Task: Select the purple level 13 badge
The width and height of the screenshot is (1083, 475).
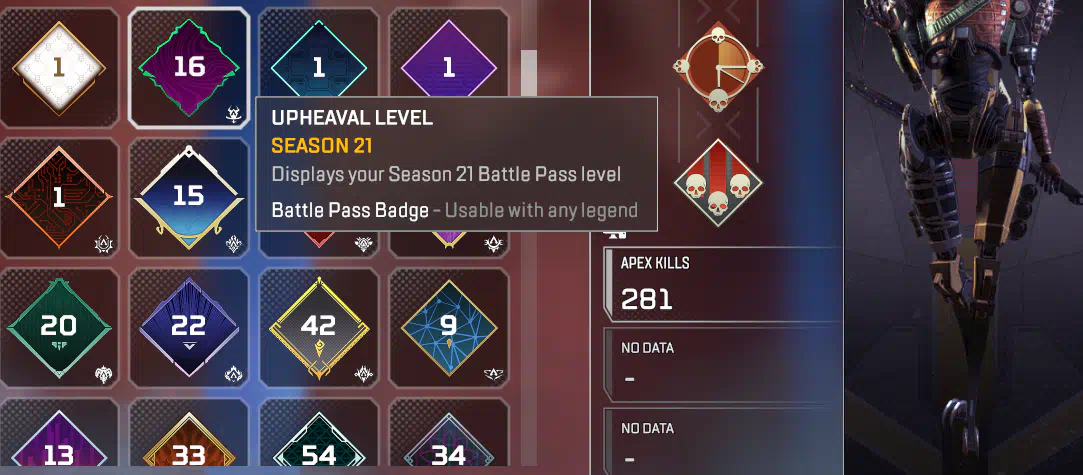Action: point(59,436)
